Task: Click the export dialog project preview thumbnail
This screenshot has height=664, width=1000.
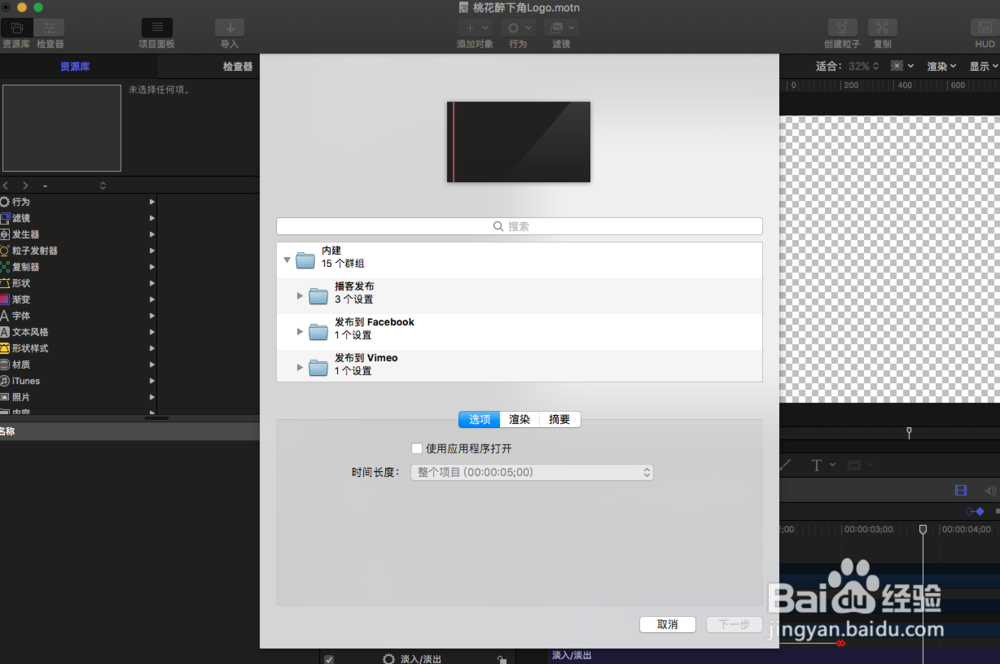Action: tap(518, 142)
